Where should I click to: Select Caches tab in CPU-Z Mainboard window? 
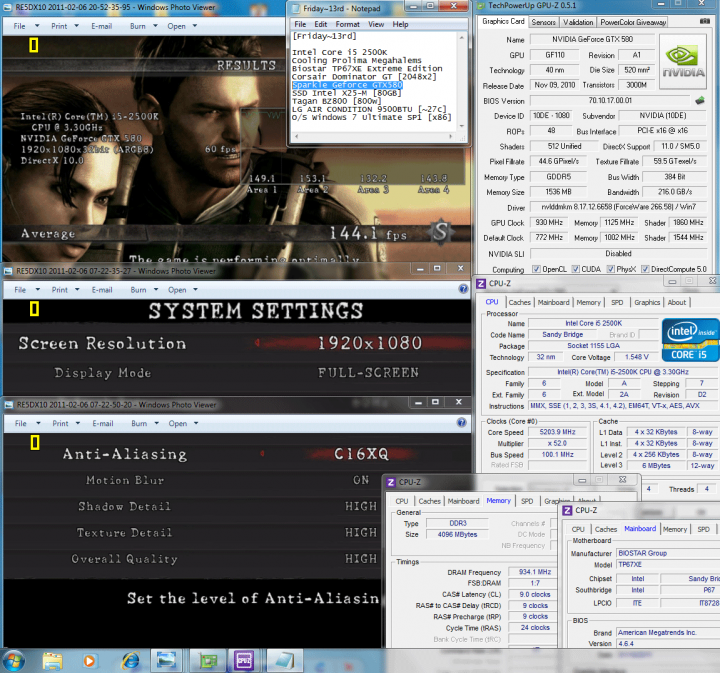pyautogui.click(x=606, y=529)
